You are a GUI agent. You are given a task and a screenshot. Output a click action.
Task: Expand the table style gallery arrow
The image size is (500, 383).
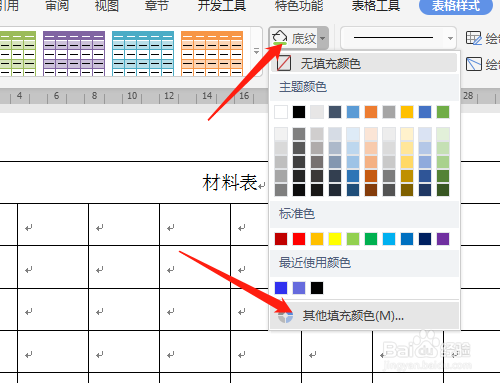[256, 51]
